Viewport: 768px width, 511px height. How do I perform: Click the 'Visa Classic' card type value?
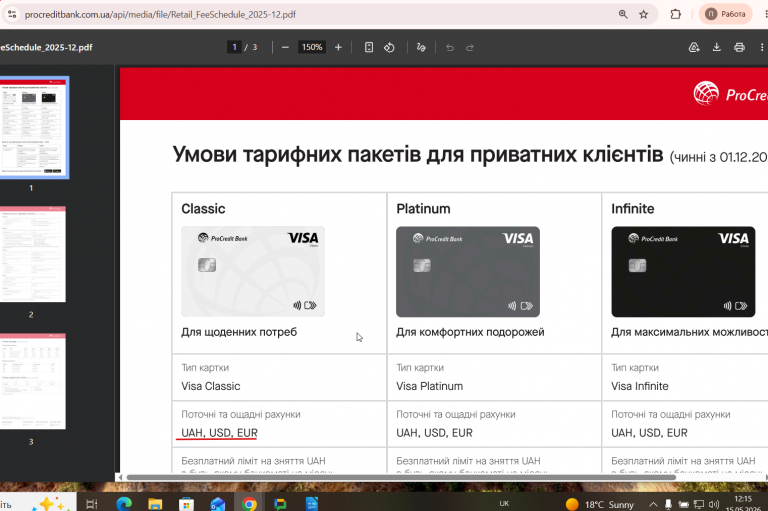point(211,386)
